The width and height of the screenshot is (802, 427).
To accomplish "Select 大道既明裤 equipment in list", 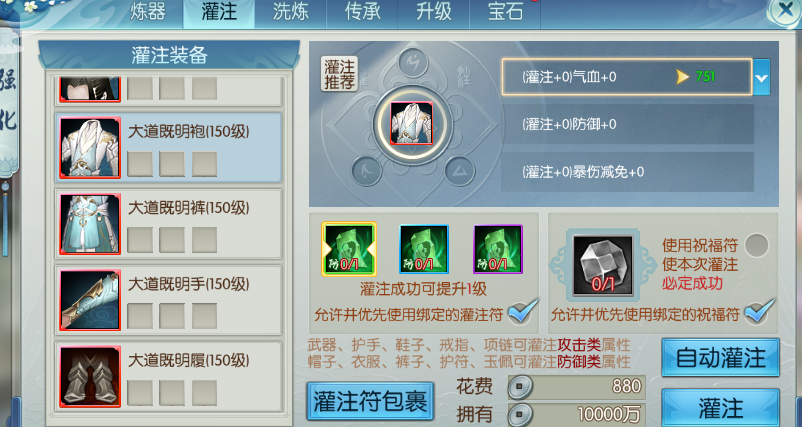I will [168, 223].
